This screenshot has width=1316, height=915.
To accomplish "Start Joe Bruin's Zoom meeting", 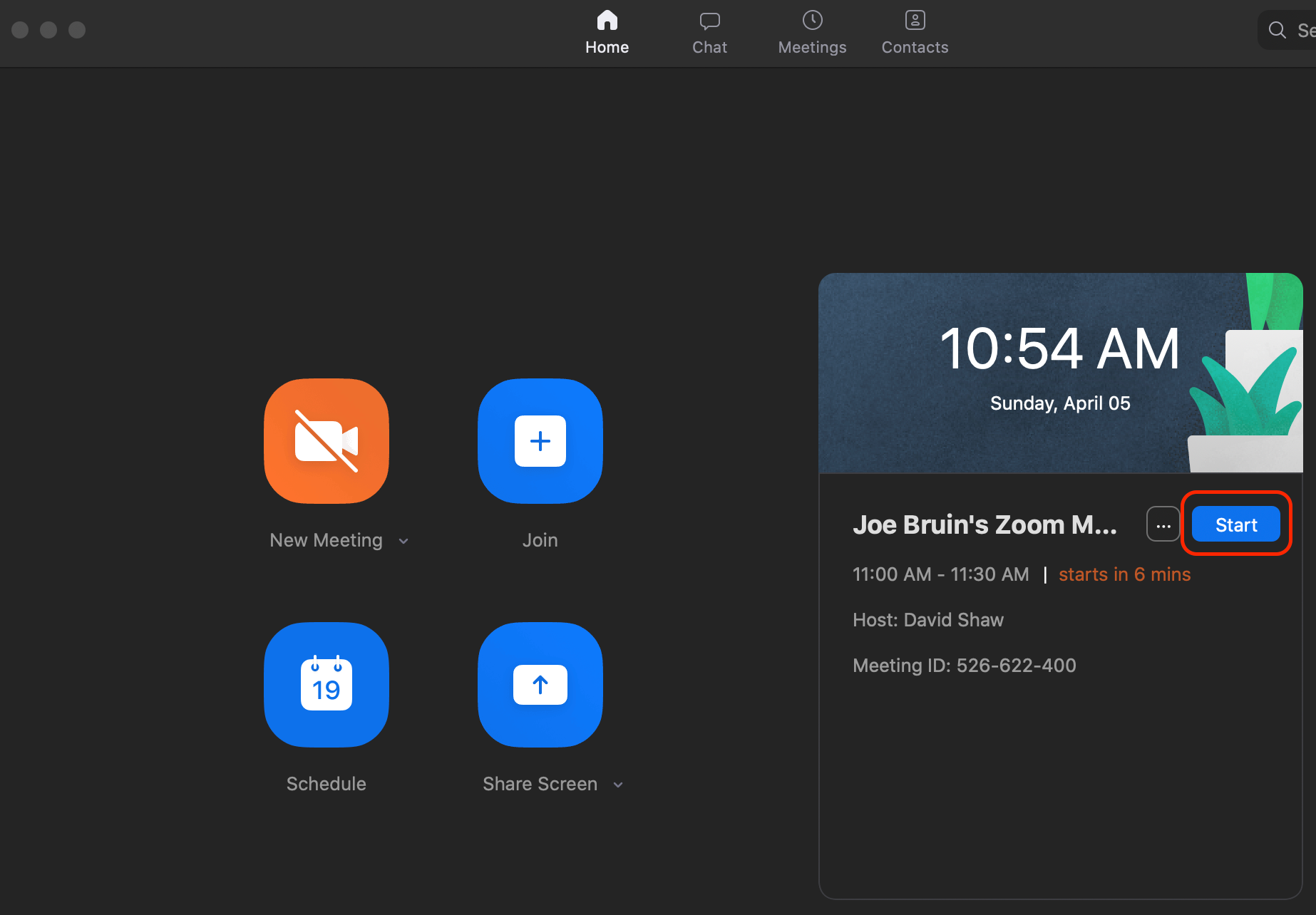I will (x=1236, y=524).
